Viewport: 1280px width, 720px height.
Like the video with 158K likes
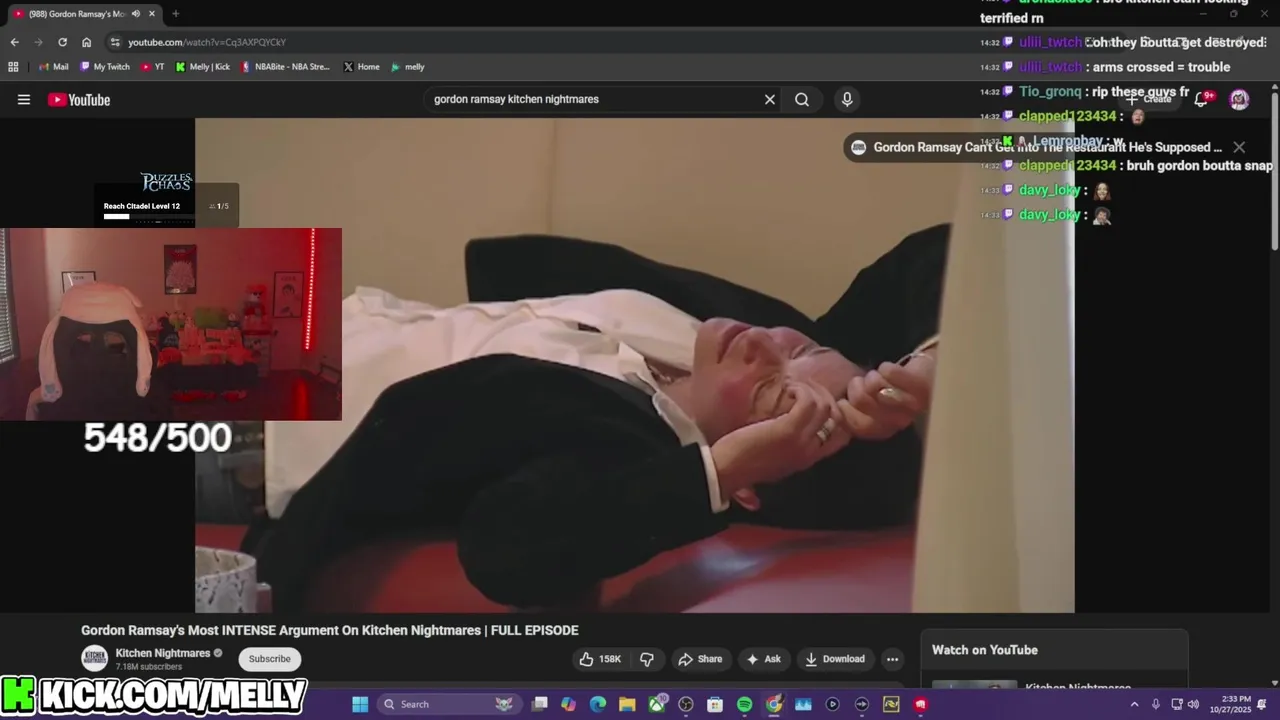click(600, 659)
